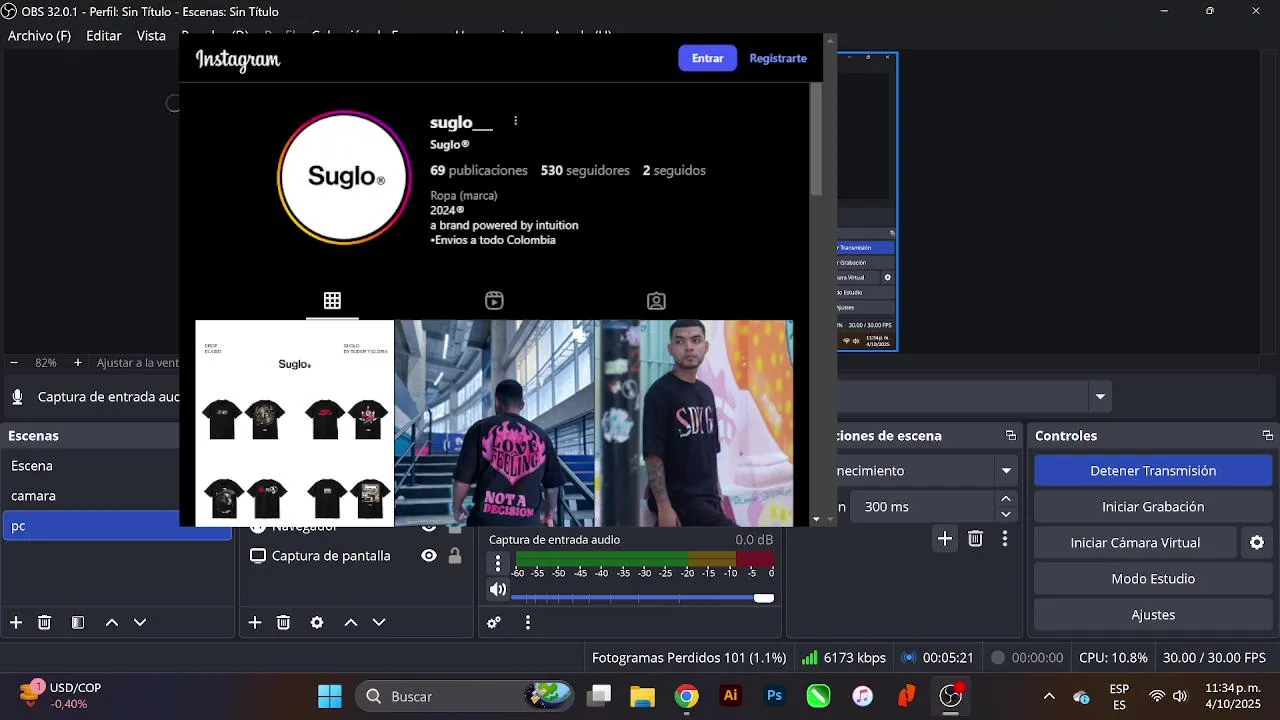This screenshot has height=720, width=1280.
Task: Select the Escena scene
Action: tap(117, 466)
